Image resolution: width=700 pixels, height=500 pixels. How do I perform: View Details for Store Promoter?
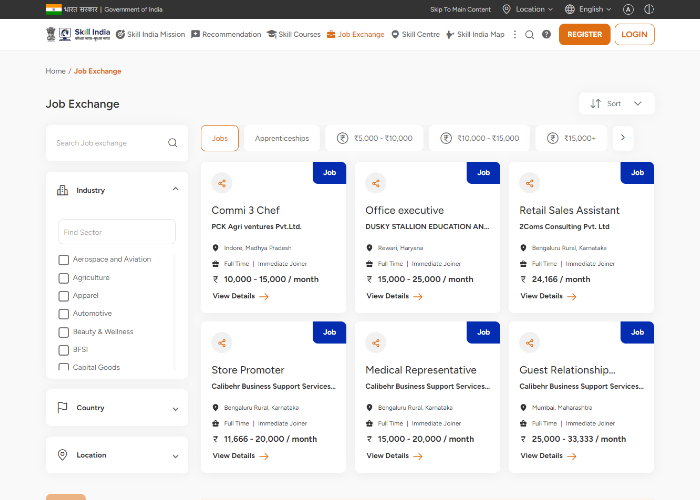[x=241, y=456]
